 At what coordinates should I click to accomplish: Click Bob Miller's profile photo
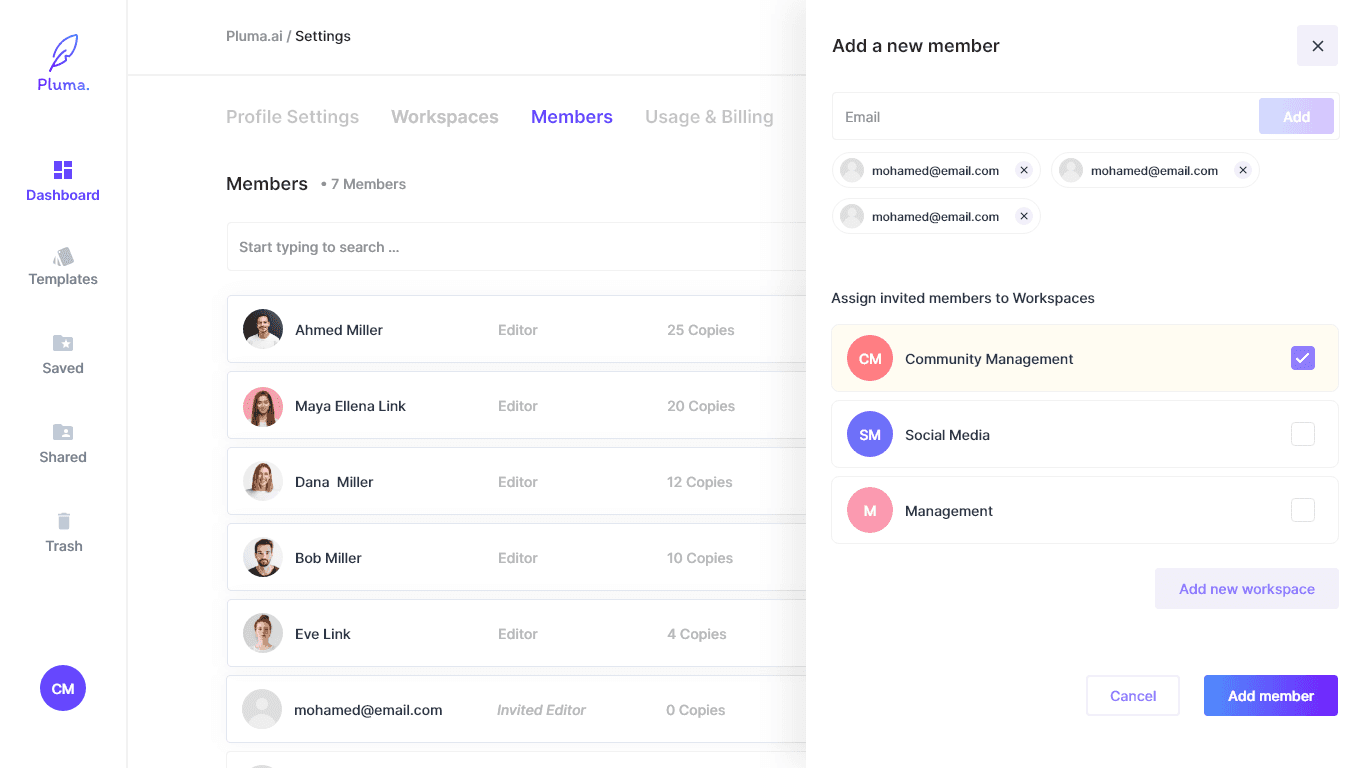click(x=263, y=558)
